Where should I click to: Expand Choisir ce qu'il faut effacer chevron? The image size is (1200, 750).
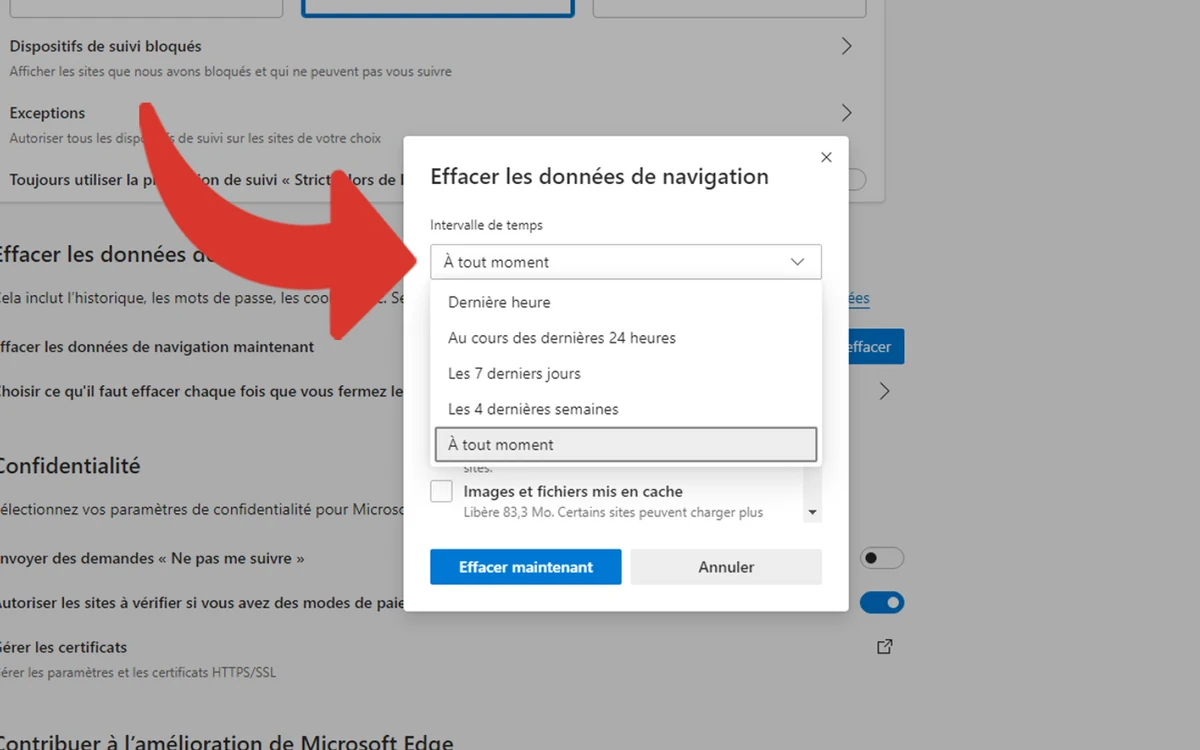click(884, 391)
